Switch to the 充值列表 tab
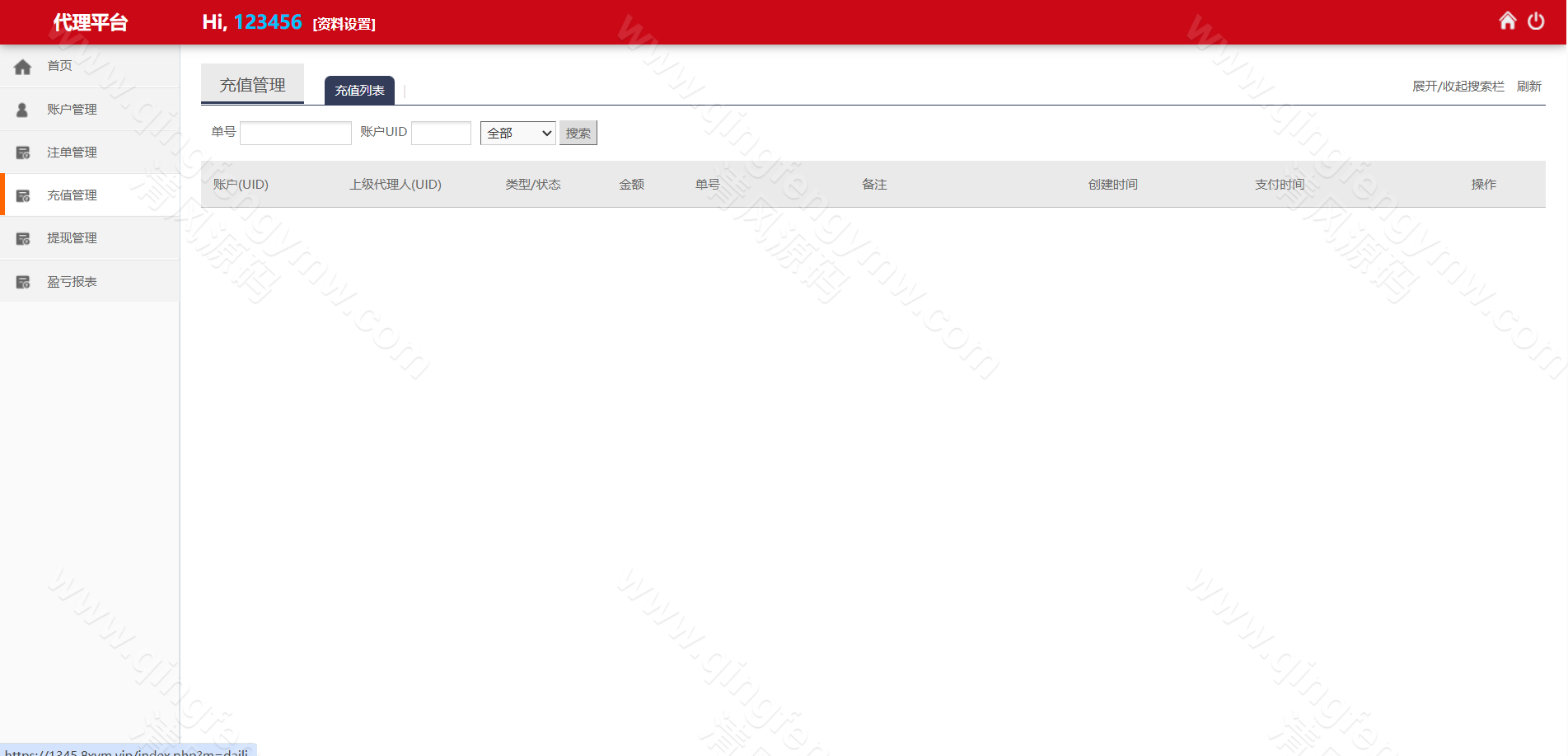 [359, 91]
